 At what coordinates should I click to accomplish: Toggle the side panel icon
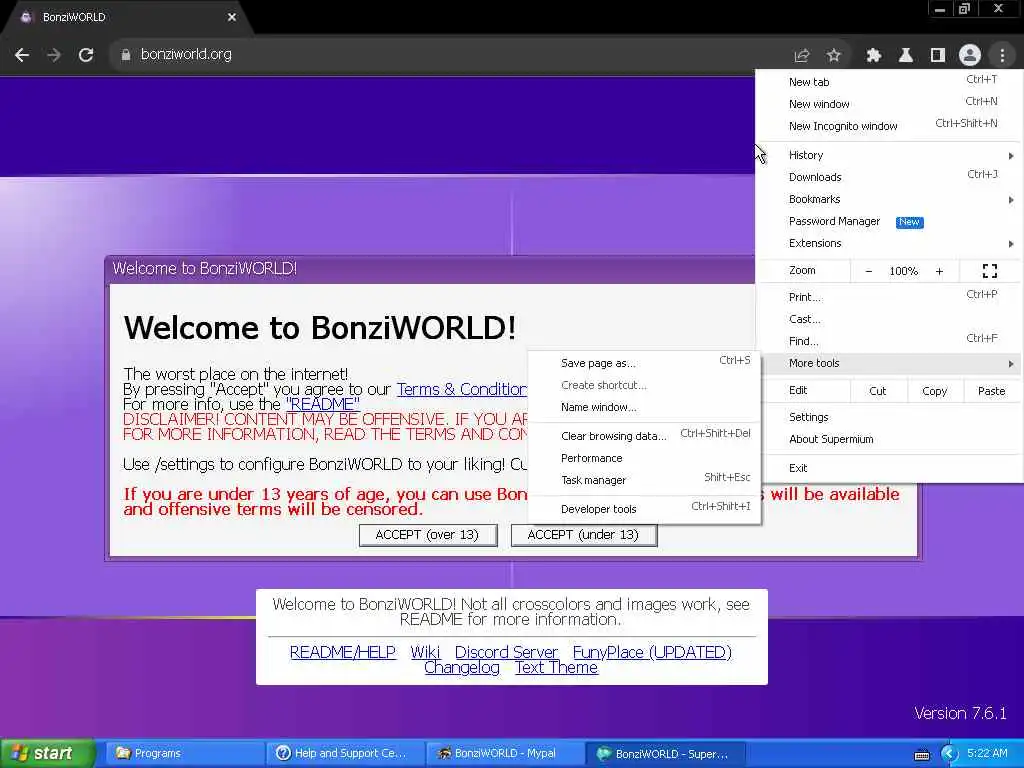[x=937, y=56]
